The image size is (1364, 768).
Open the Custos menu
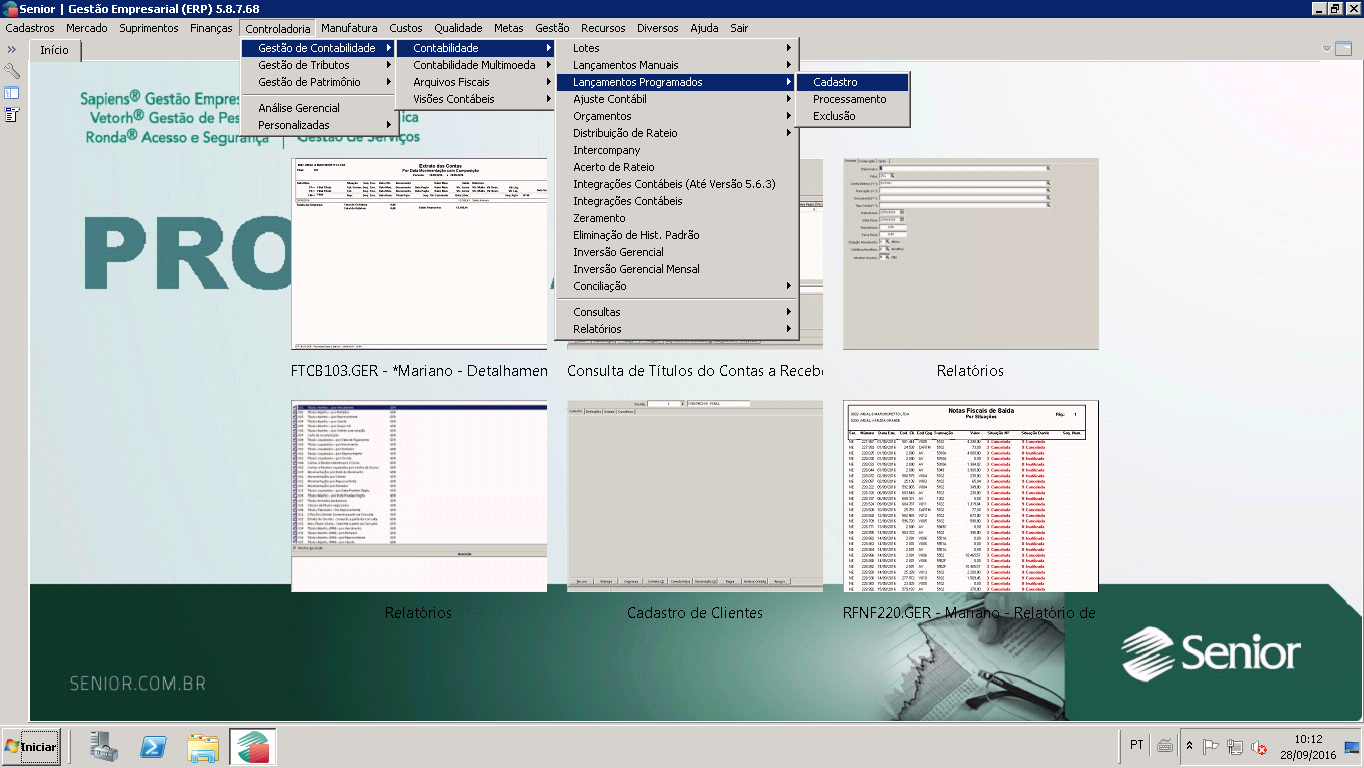(406, 28)
